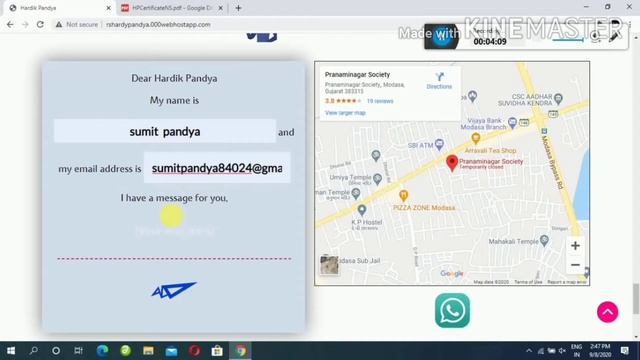Click the volume speaker tray icon
Viewport: 640px width, 360px height.
point(562,351)
